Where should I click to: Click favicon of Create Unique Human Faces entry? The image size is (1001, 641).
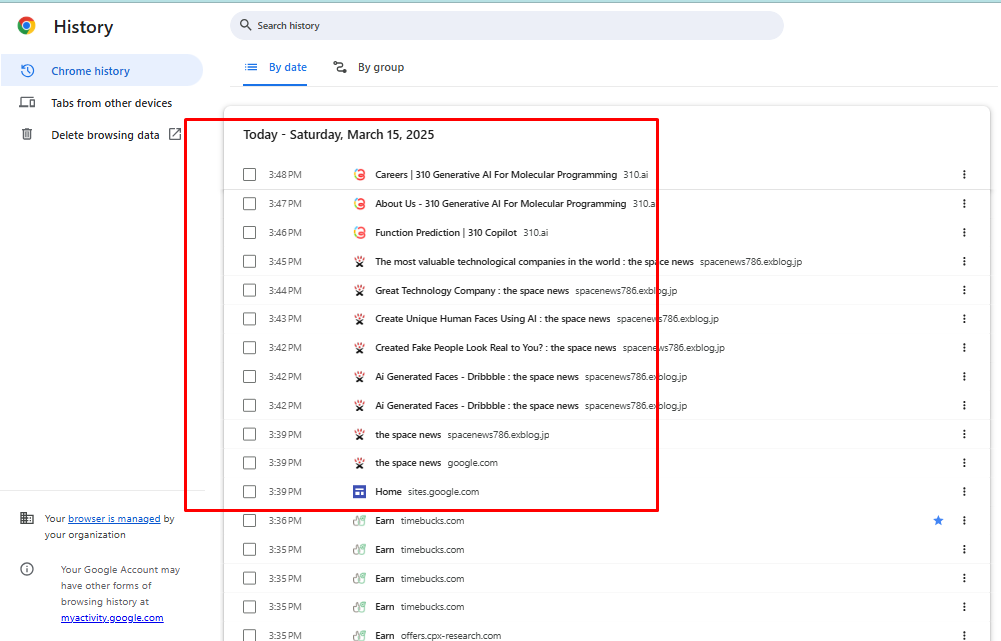(359, 319)
